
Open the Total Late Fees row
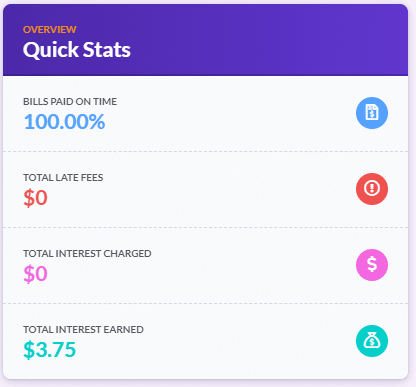coord(205,190)
